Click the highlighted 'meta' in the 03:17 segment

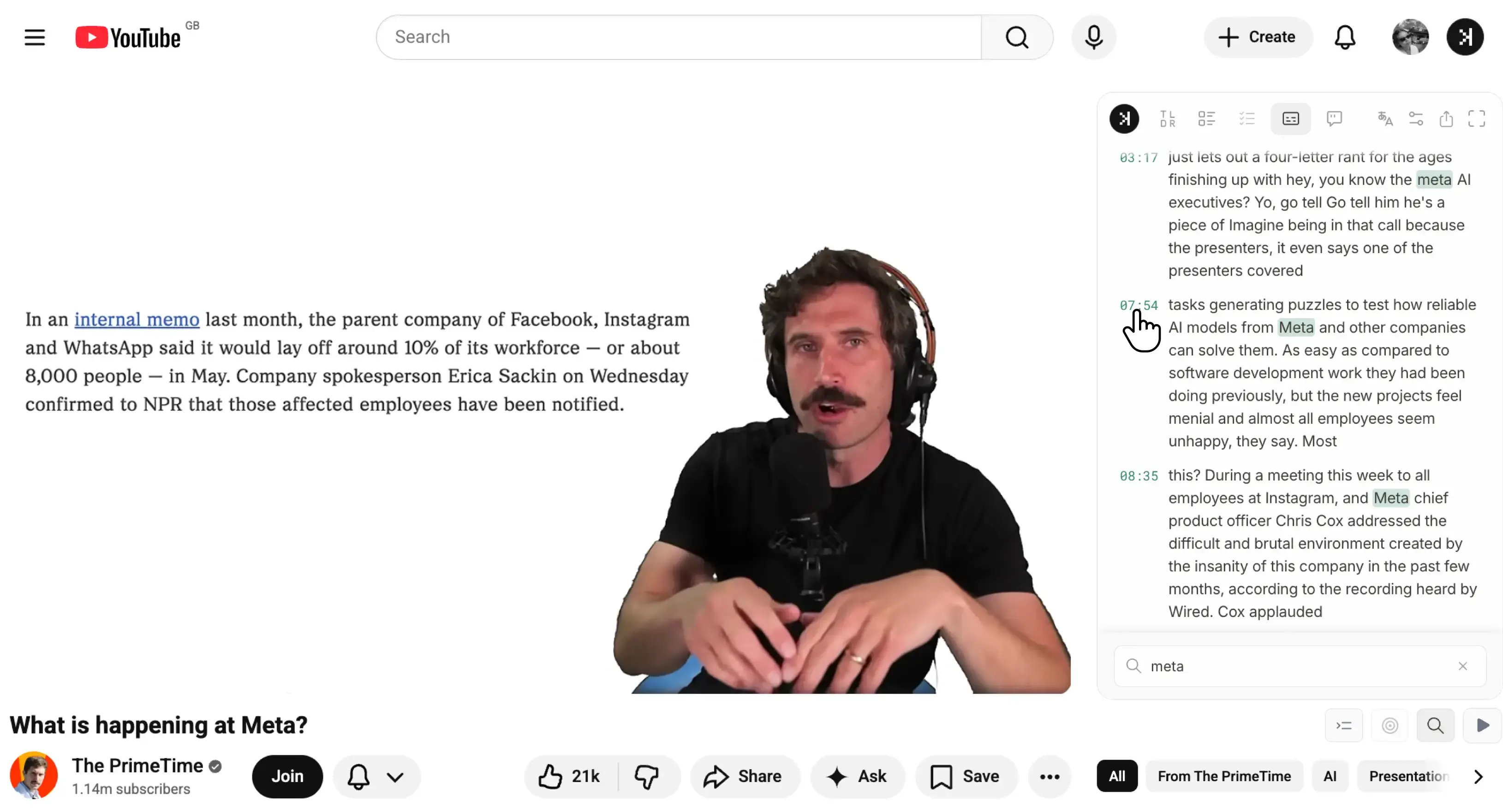(x=1434, y=180)
